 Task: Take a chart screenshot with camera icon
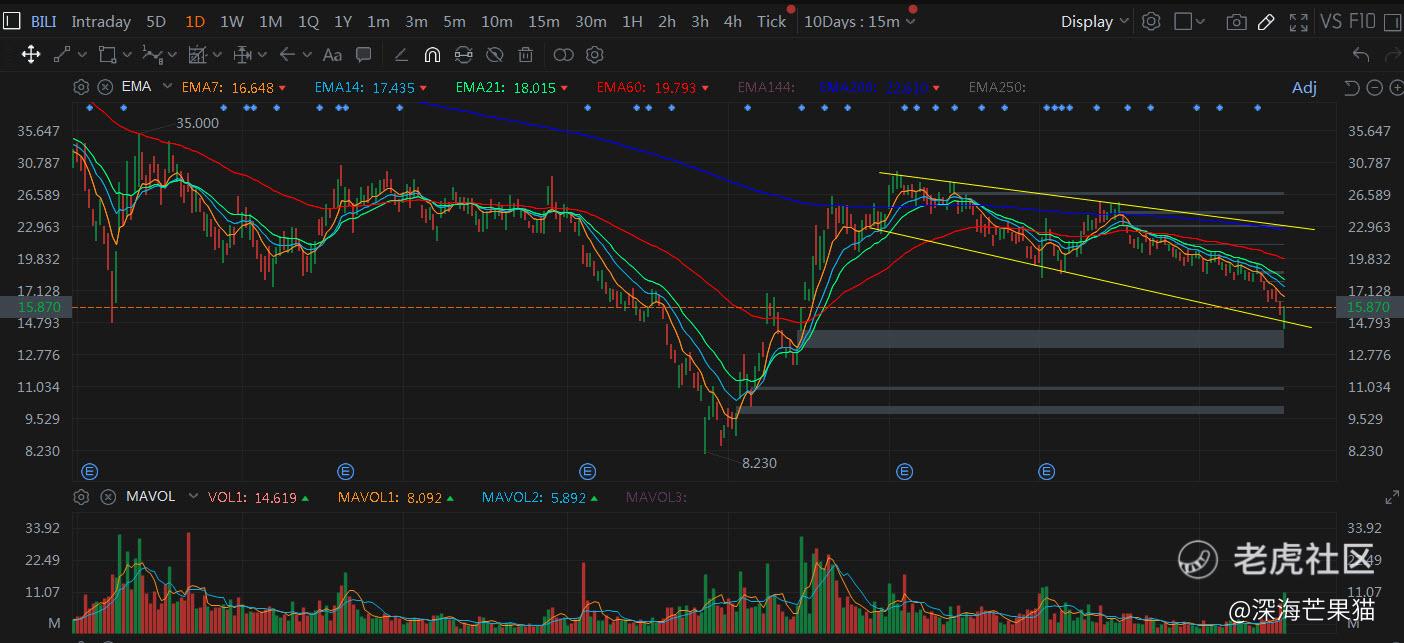(x=1237, y=21)
